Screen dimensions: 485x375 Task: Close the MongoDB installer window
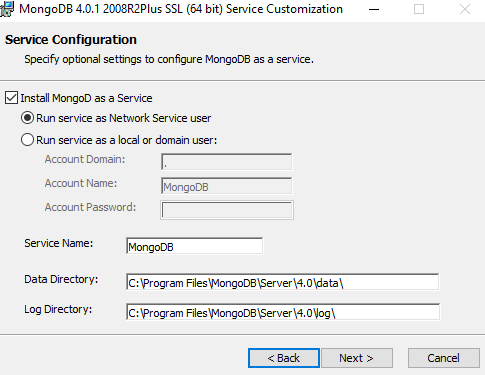coord(465,9)
